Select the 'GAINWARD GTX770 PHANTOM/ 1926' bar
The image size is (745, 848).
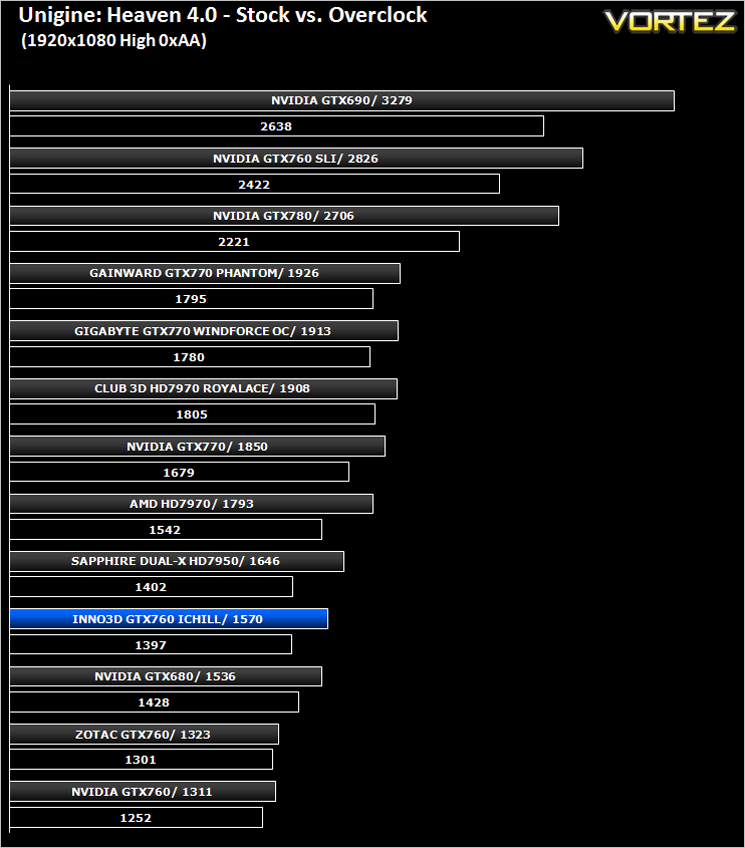pos(205,273)
